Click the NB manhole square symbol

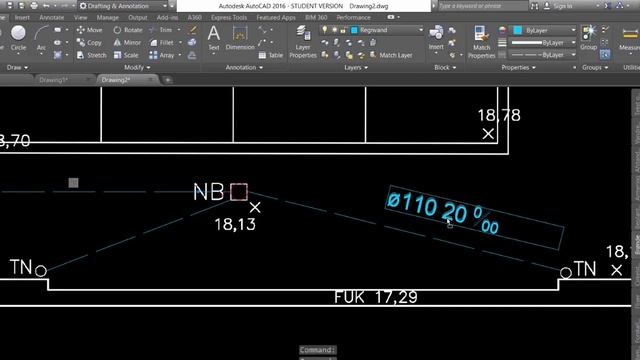239,192
